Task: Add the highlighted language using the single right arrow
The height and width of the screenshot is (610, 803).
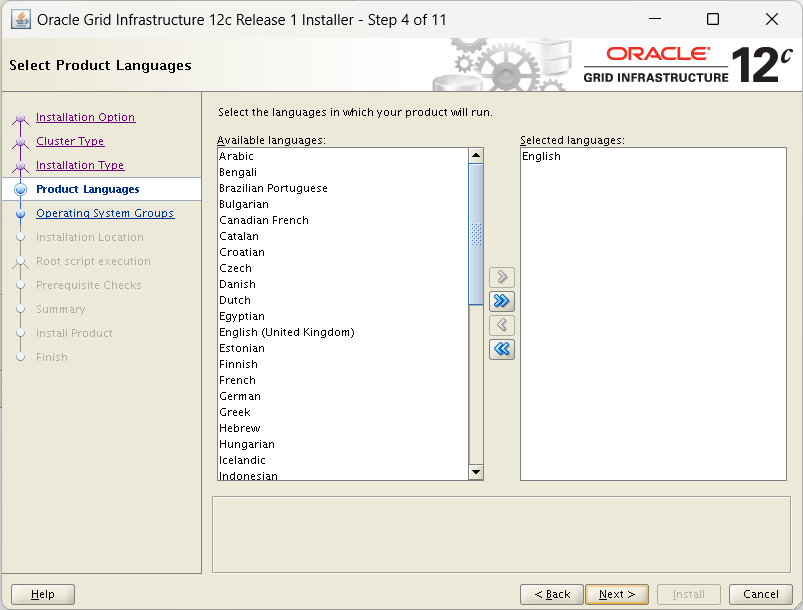Action: pos(502,277)
